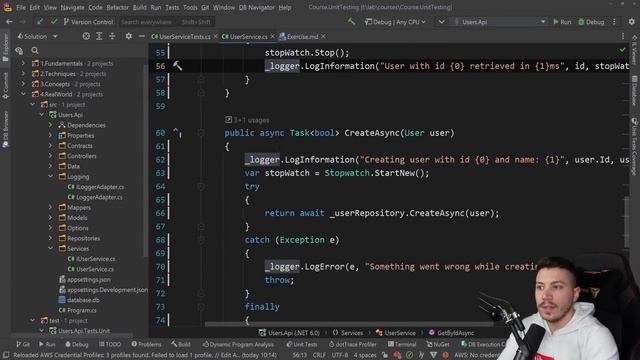This screenshot has height=360, width=640.
Task: Expand the Repositories folder
Action: pos(51,238)
